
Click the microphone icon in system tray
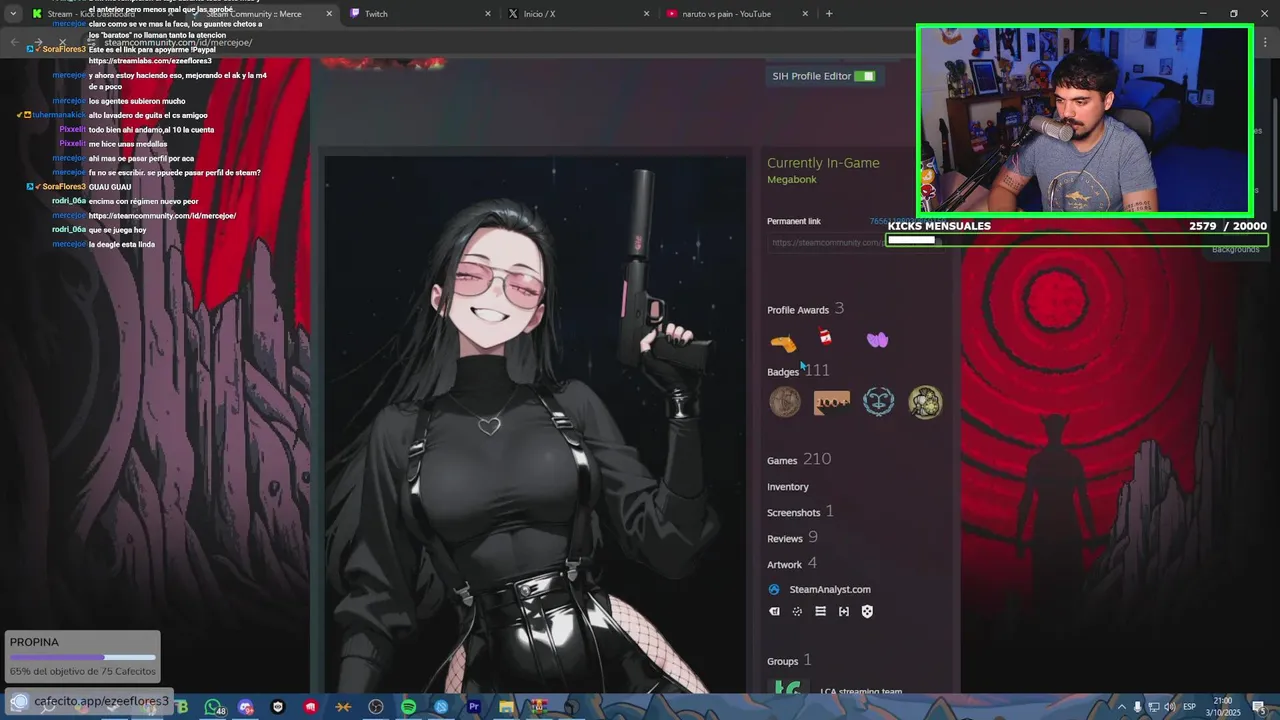(1137, 707)
